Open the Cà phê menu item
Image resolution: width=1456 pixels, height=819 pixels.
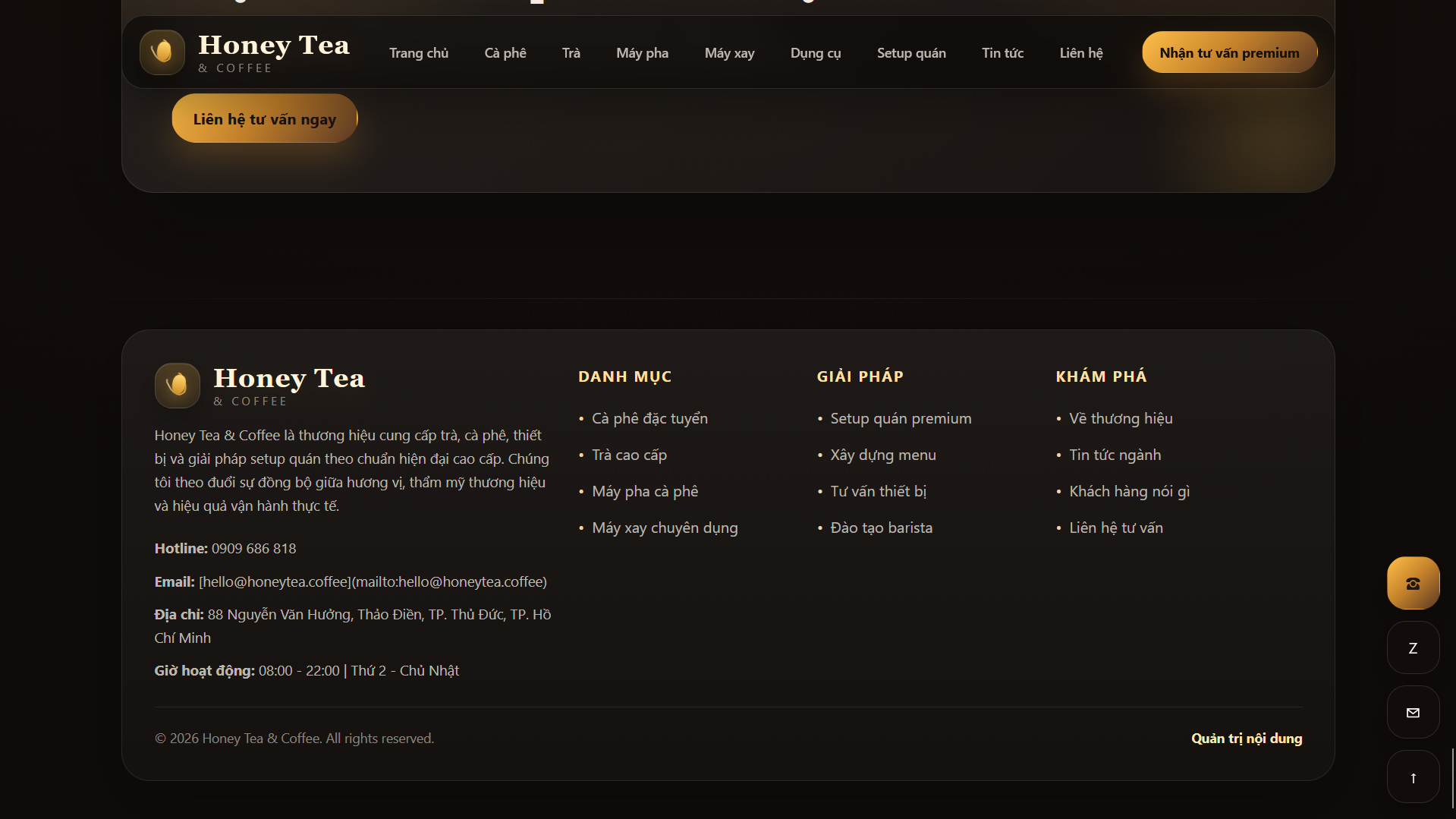pos(505,52)
